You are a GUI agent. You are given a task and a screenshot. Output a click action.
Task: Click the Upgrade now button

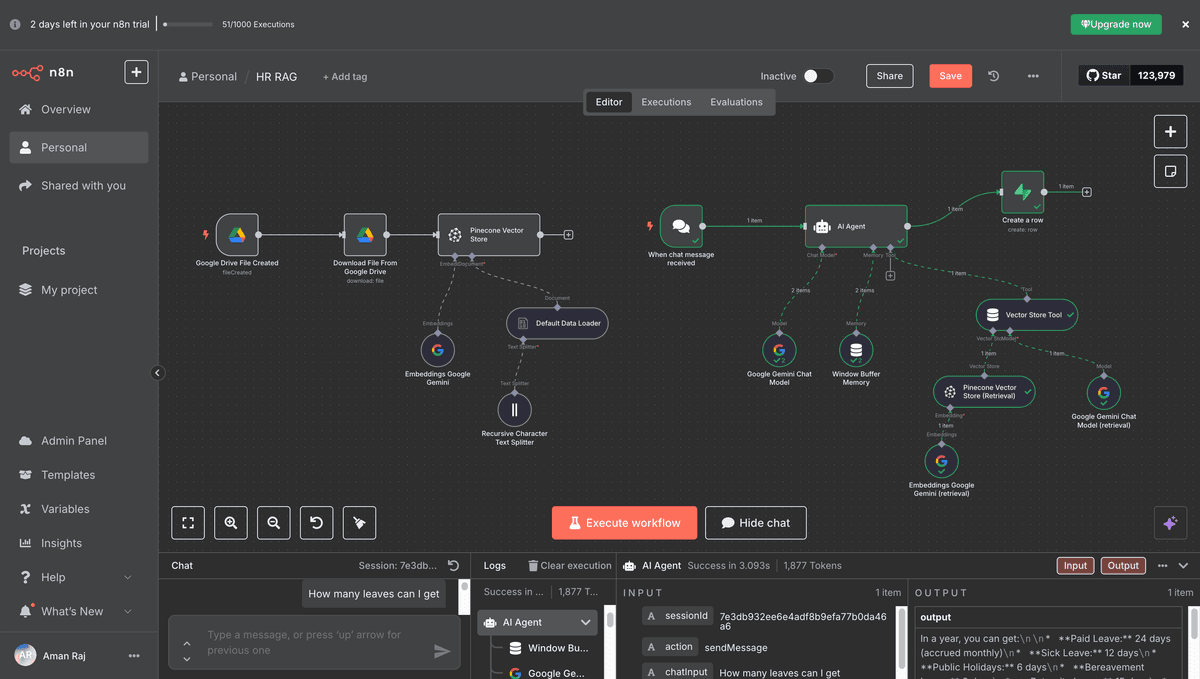pos(1116,24)
